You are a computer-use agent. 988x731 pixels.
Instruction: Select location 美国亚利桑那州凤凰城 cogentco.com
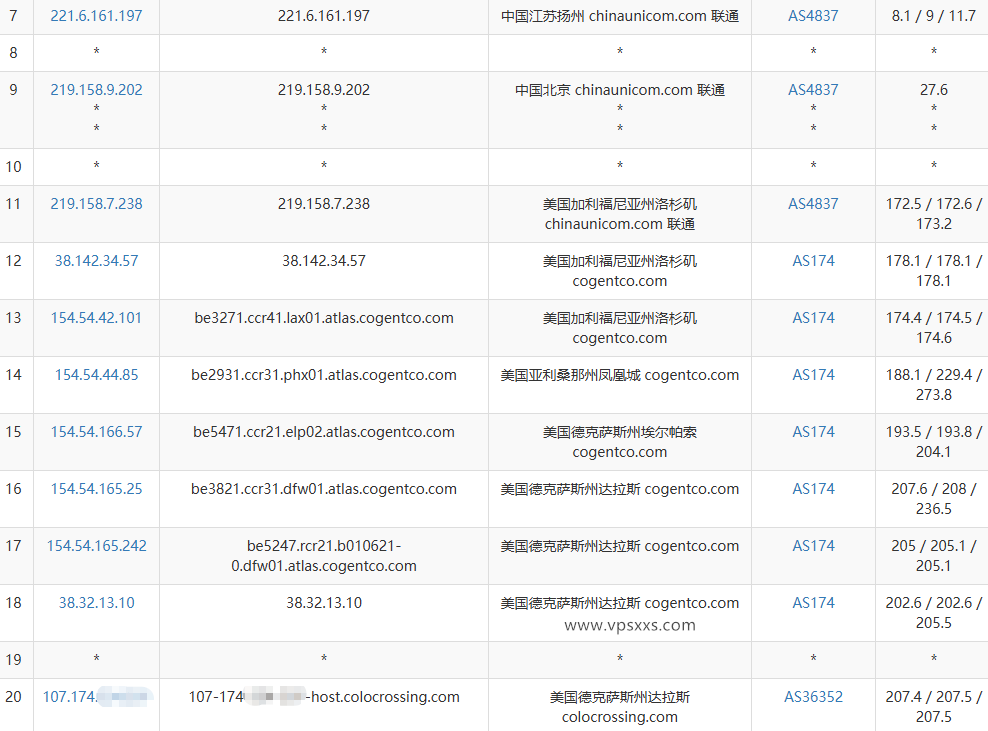(x=620, y=375)
